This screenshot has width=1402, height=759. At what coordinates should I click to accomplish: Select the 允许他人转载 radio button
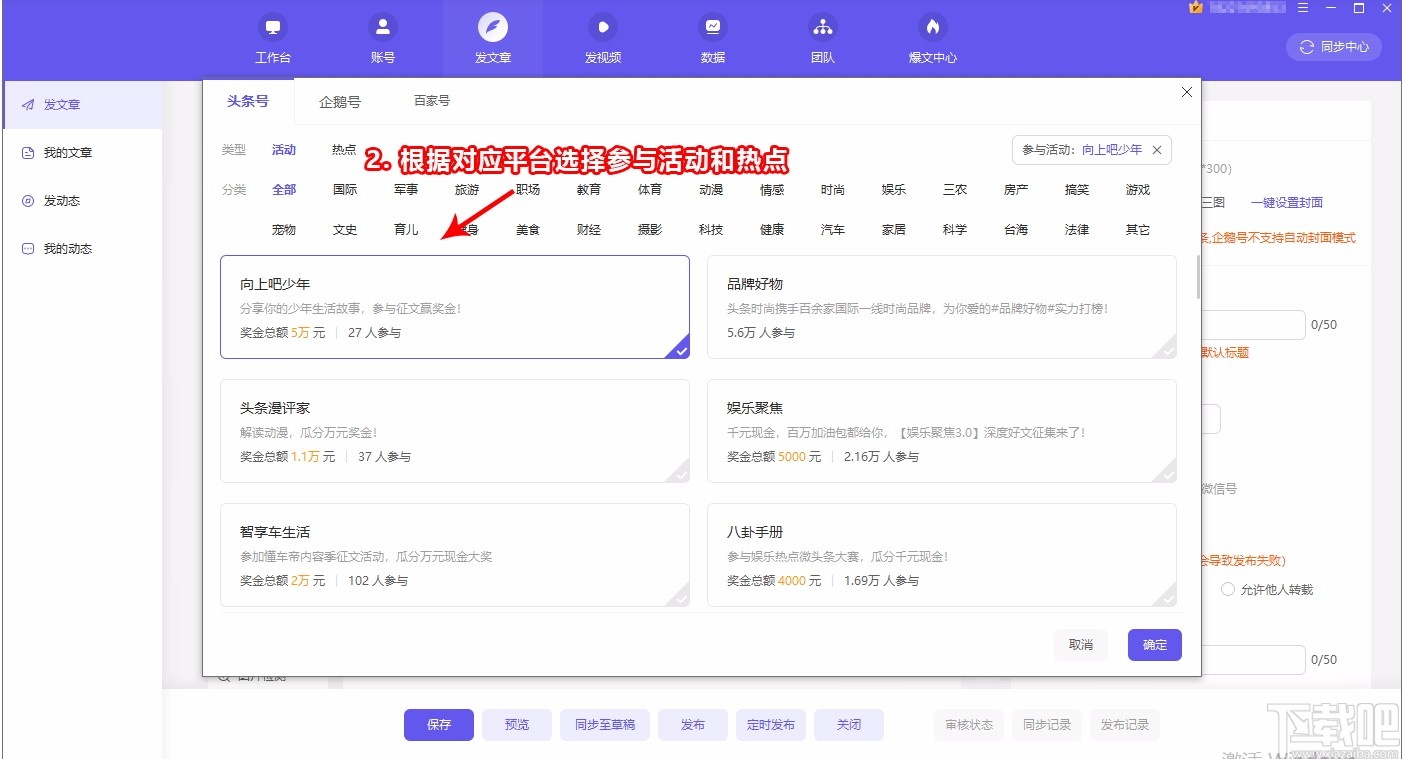click(1228, 589)
